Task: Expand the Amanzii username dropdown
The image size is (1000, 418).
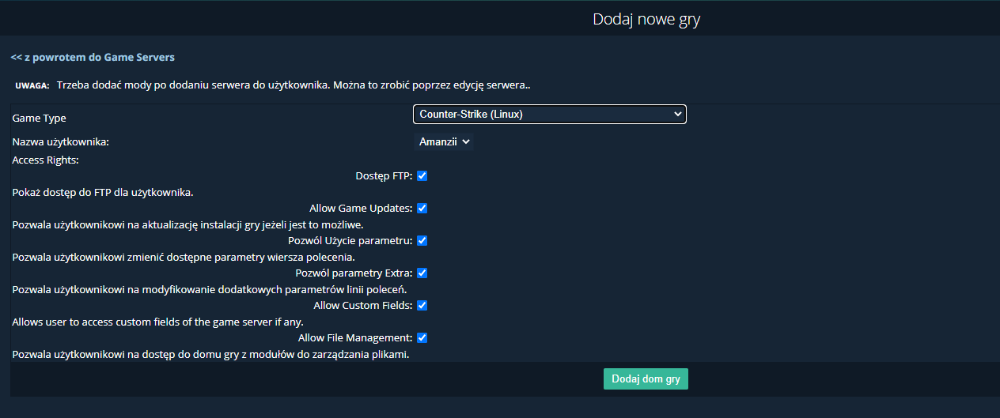Action: tap(444, 142)
